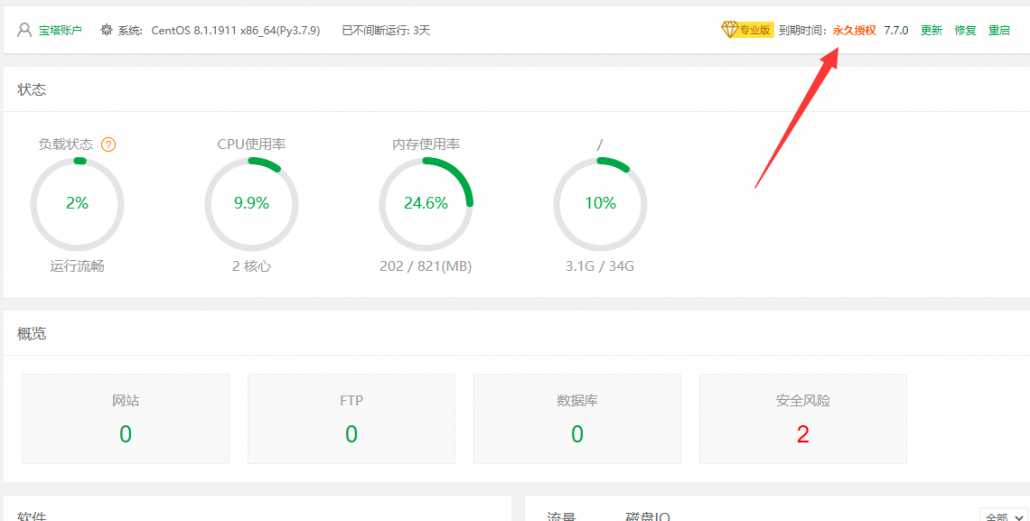Click the diamond 专业版 badge icon
This screenshot has height=521, width=1030.
(729, 30)
